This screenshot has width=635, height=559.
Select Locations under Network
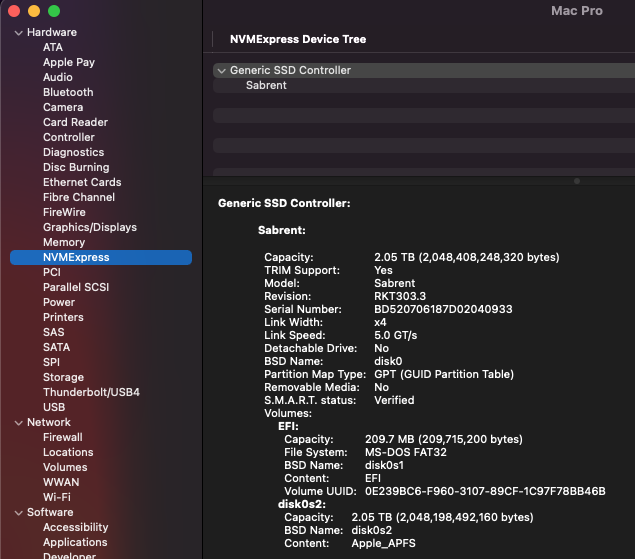click(68, 452)
